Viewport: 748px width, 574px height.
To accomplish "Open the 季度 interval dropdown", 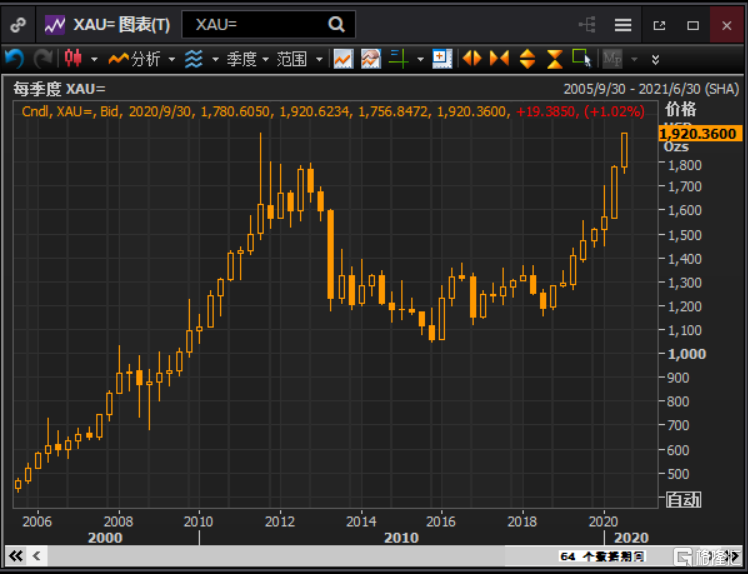I will pyautogui.click(x=247, y=59).
